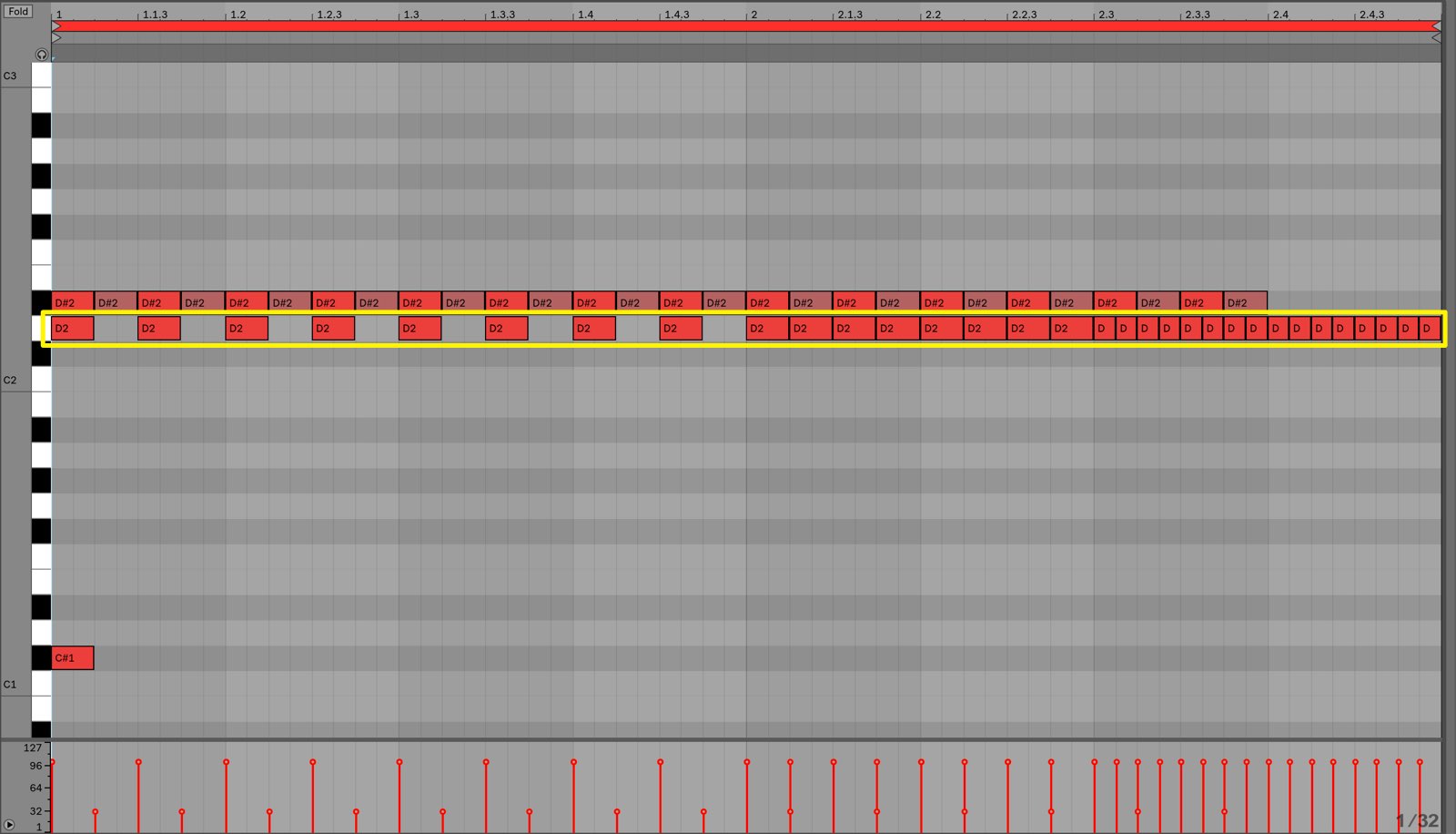Image resolution: width=1456 pixels, height=834 pixels.
Task: Click ruler position 2.4.3
Action: pos(1371,15)
